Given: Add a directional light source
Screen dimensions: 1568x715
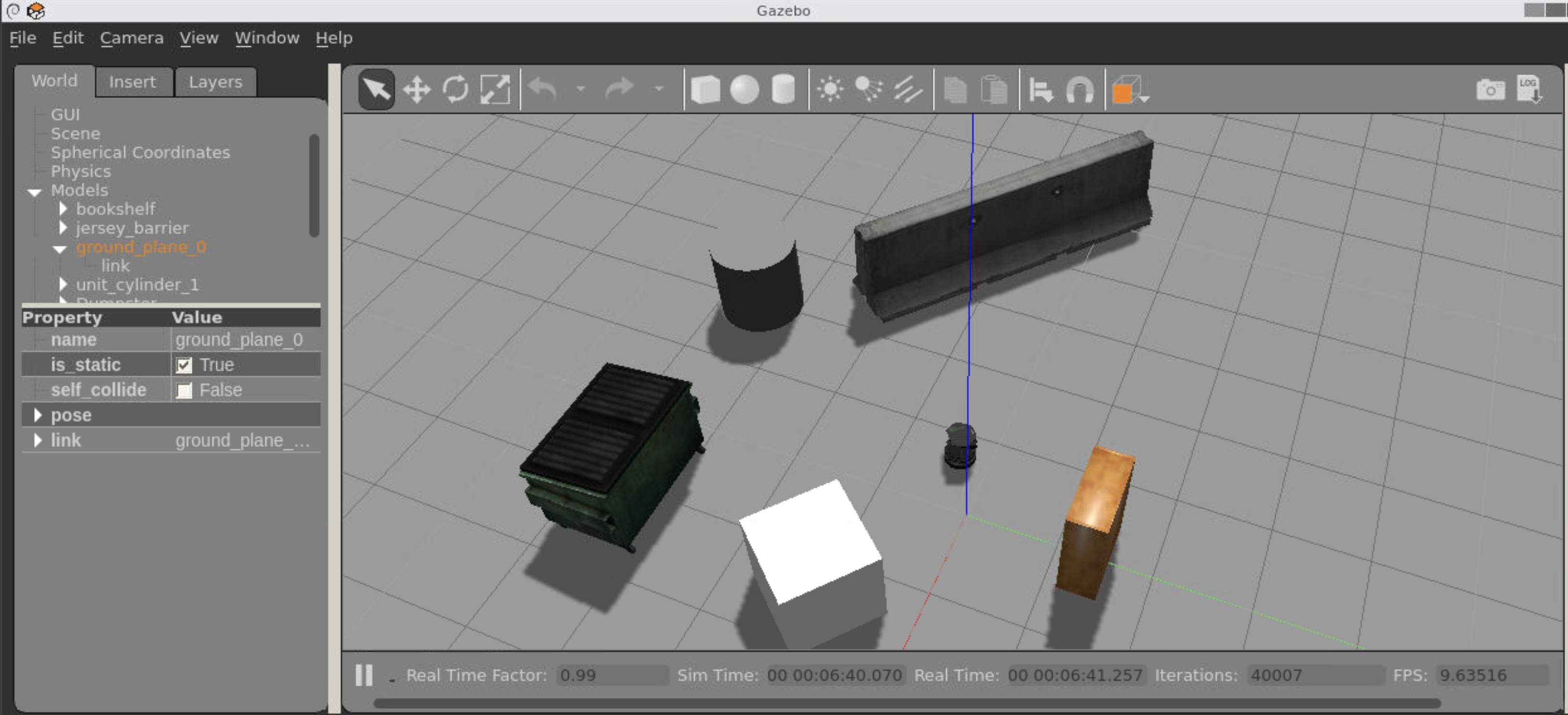Looking at the screenshot, I should [x=908, y=88].
